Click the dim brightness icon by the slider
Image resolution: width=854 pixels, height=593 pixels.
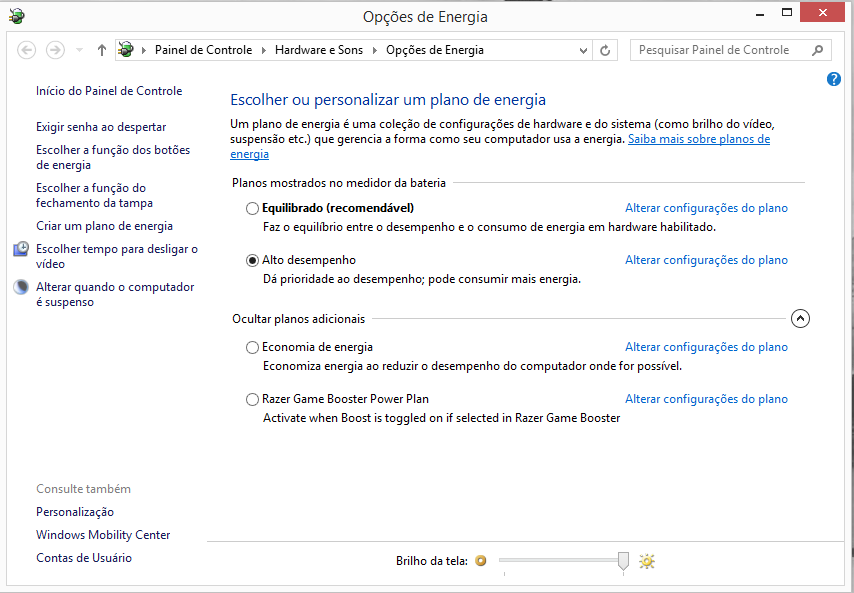tap(480, 560)
